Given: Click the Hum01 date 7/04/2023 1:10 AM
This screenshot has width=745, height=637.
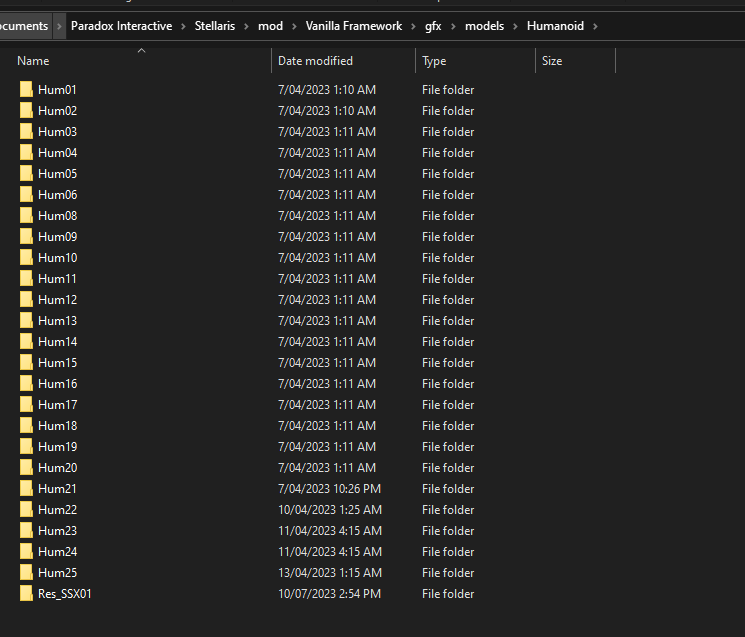Looking at the screenshot, I should tap(327, 89).
